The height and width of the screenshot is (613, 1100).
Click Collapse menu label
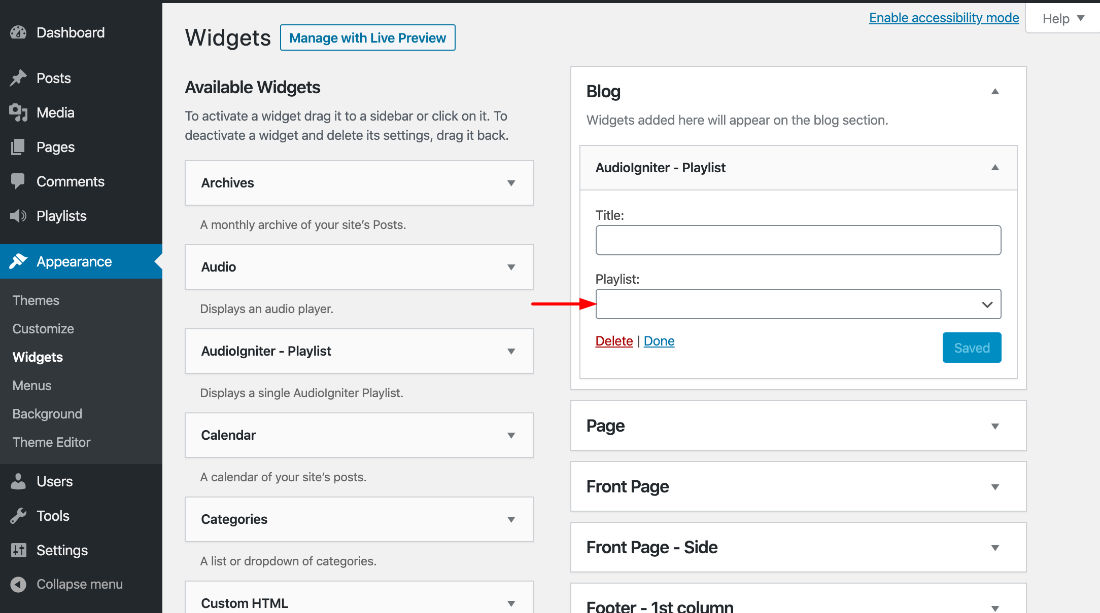click(x=79, y=584)
